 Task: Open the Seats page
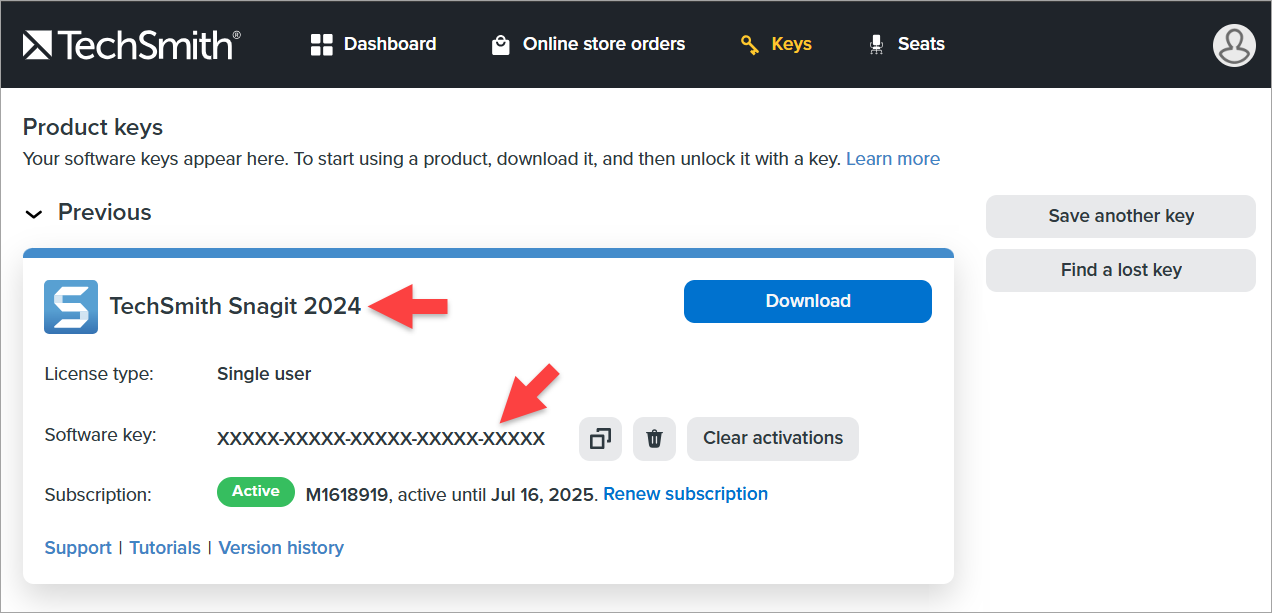906,44
